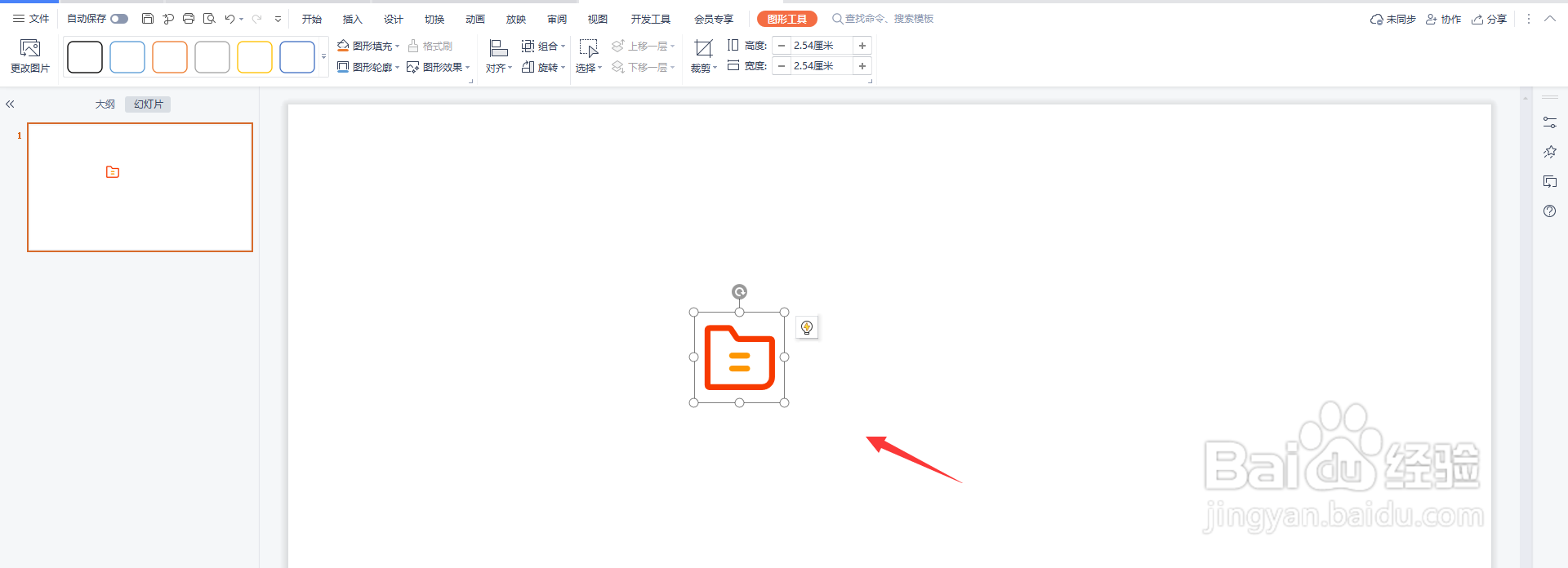Apply the light blue outline shape style
Screen dimensions: 1568x568
tap(127, 57)
